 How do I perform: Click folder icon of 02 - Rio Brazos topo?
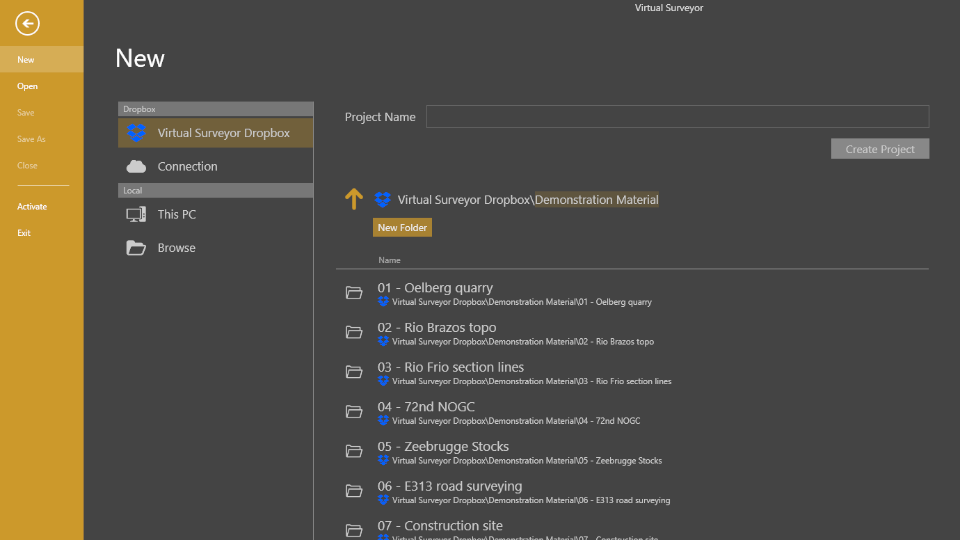pyautogui.click(x=354, y=332)
